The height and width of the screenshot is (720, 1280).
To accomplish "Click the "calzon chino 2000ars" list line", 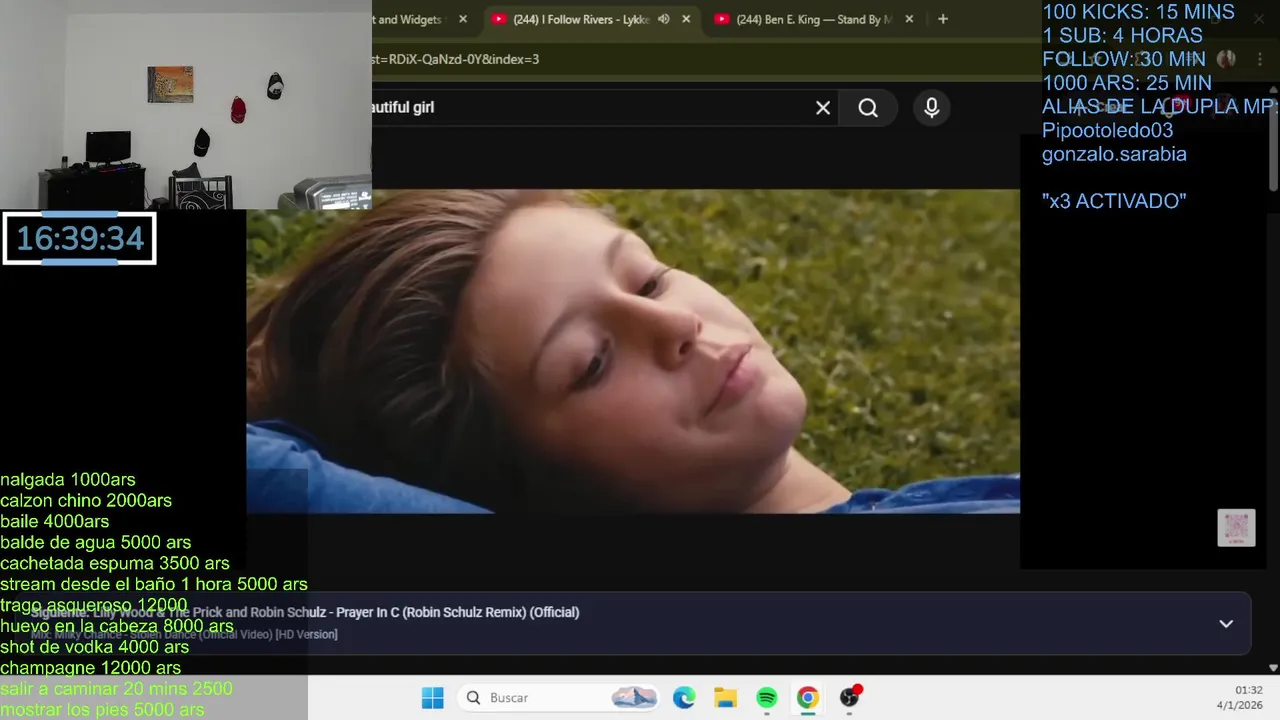I will pyautogui.click(x=86, y=501).
